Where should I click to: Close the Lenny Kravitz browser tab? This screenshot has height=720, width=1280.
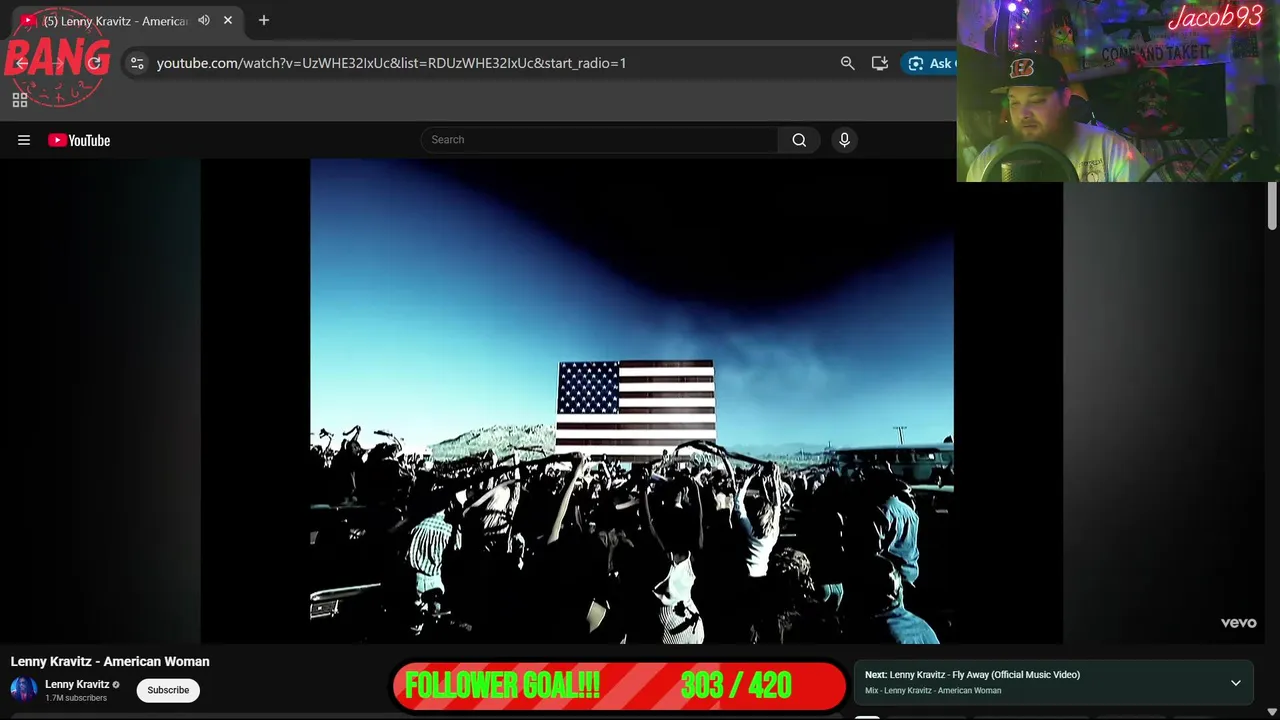click(228, 20)
